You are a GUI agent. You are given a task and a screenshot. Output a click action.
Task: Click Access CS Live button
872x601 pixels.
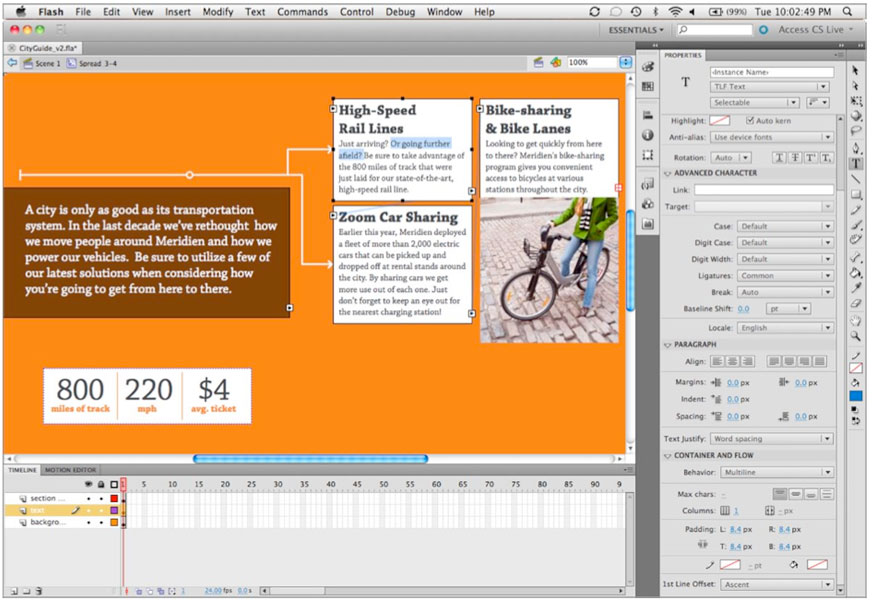(811, 29)
